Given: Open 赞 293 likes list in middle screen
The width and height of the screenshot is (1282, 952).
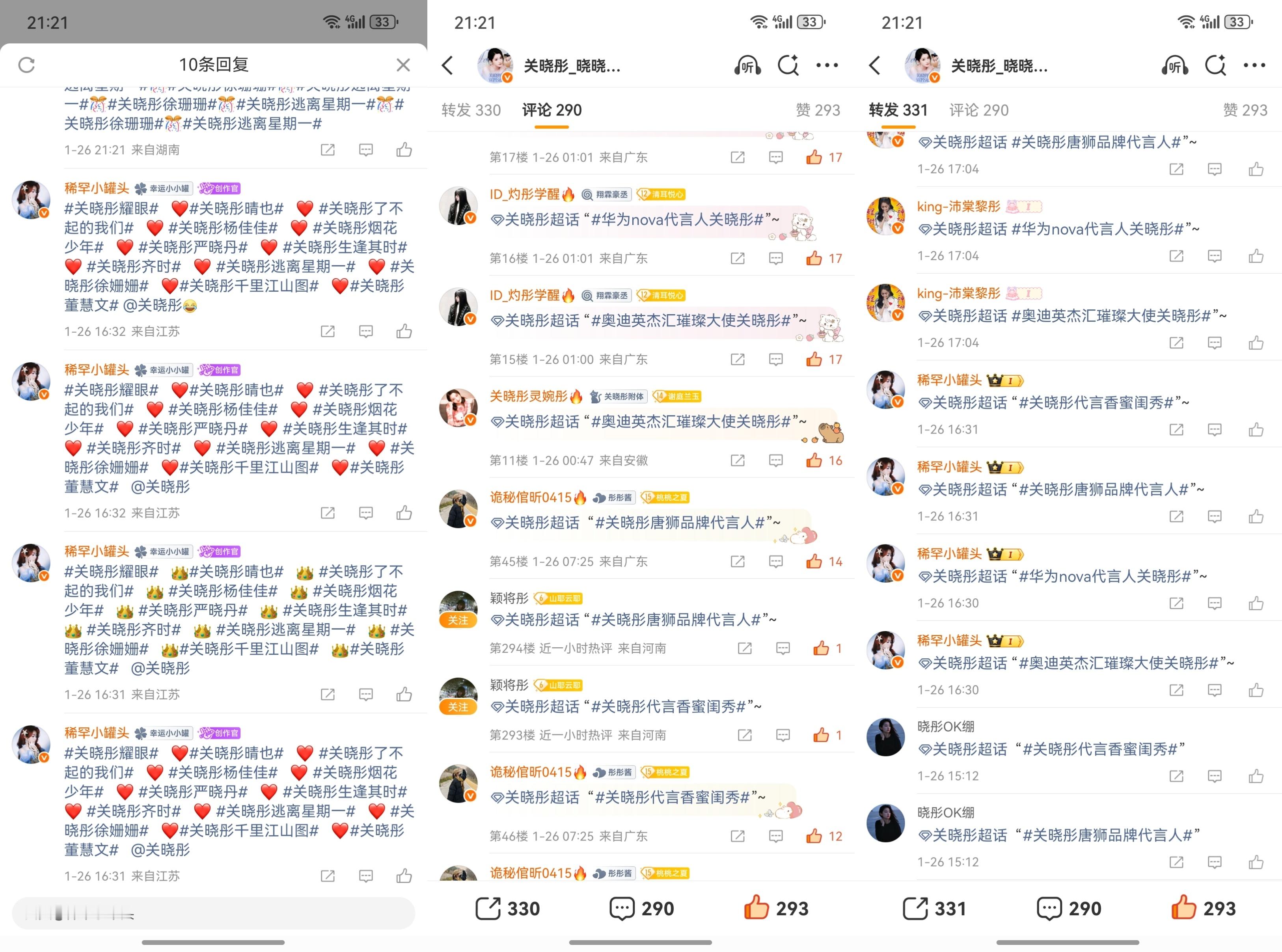Looking at the screenshot, I should click(x=818, y=110).
